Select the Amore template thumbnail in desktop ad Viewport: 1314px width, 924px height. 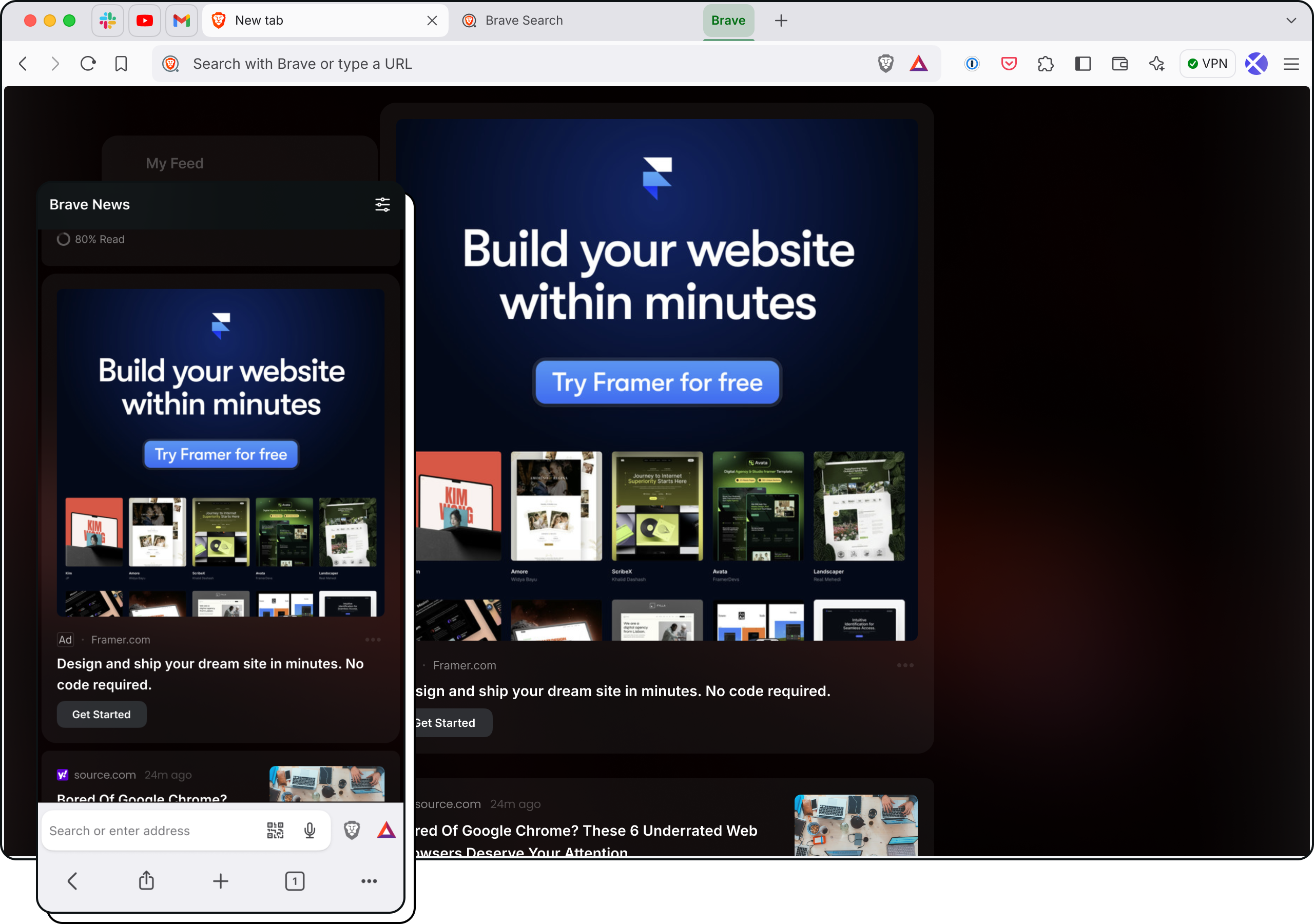click(x=556, y=506)
